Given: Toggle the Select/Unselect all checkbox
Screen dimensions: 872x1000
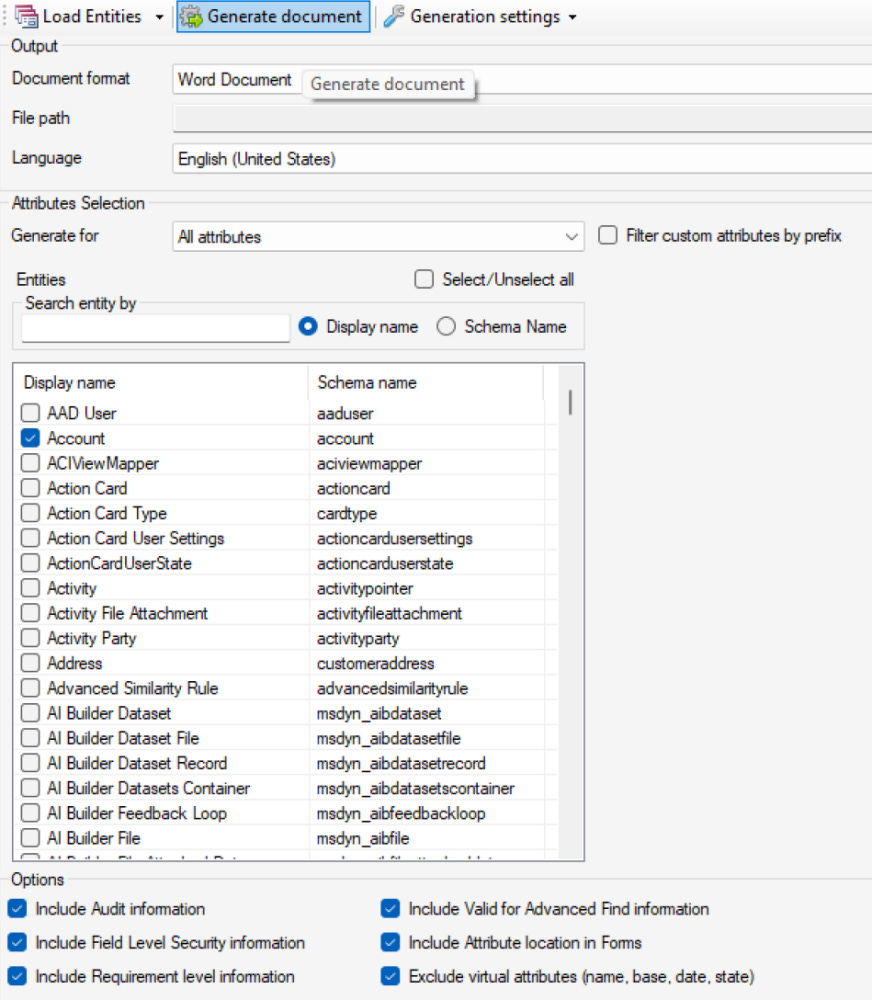Looking at the screenshot, I should click(424, 279).
